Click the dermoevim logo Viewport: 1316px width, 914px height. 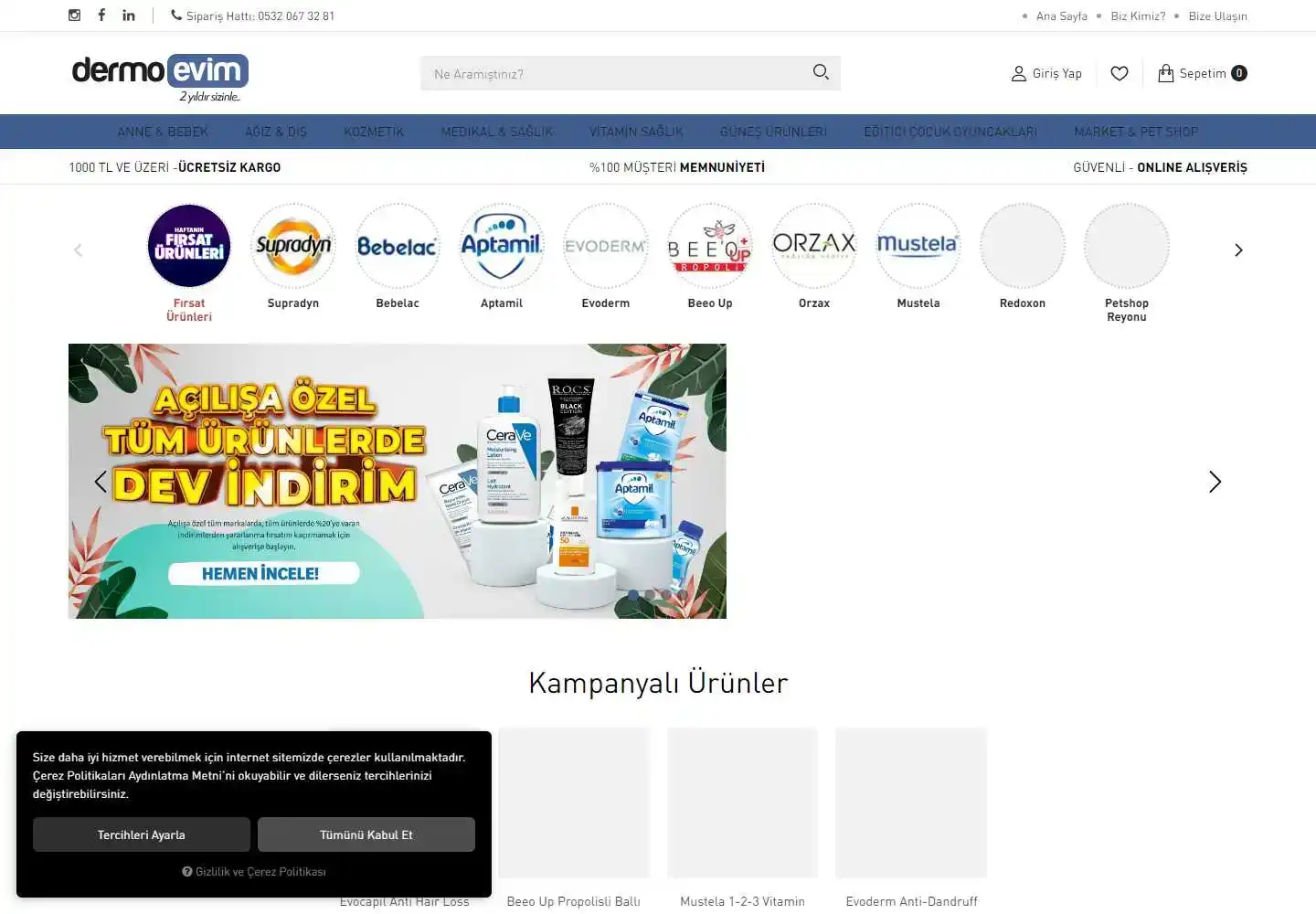pos(160,77)
